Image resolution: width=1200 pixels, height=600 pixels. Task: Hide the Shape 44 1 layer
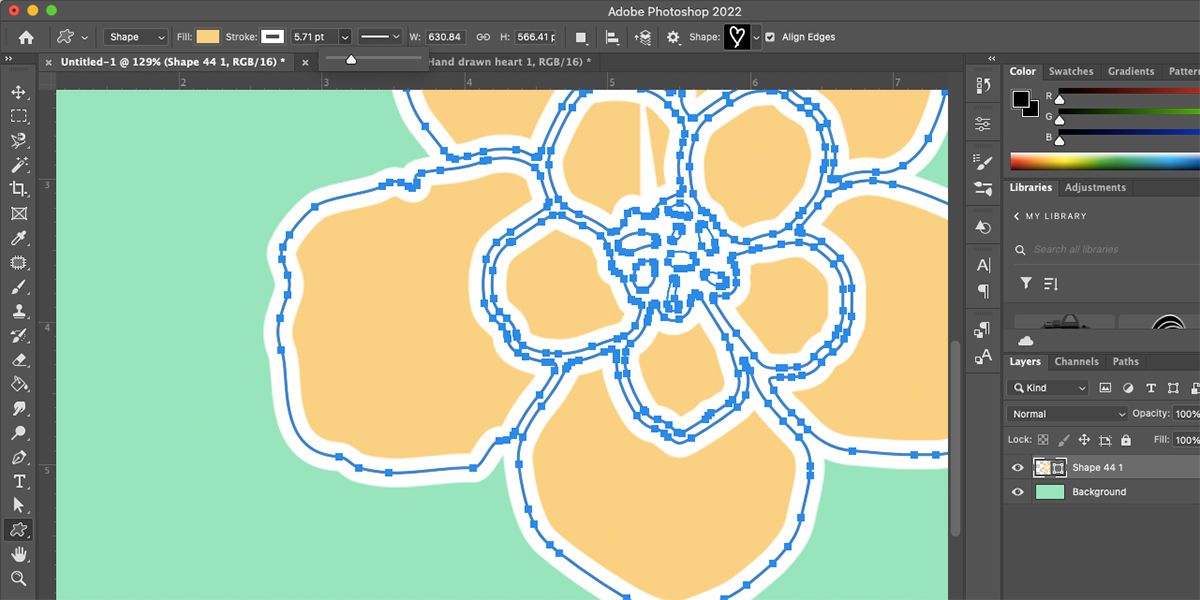coord(1018,467)
